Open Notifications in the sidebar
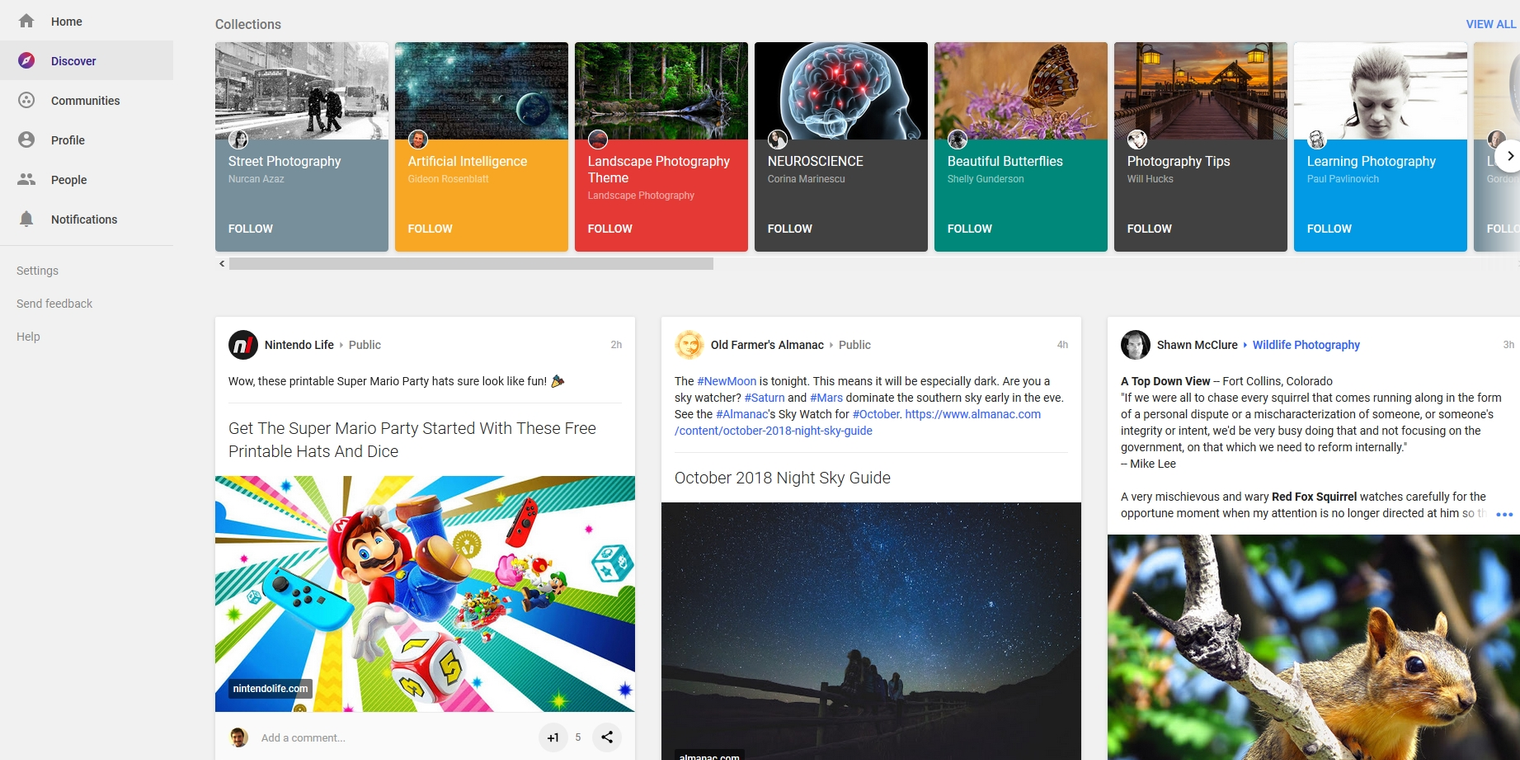Image resolution: width=1520 pixels, height=760 pixels. click(x=86, y=219)
